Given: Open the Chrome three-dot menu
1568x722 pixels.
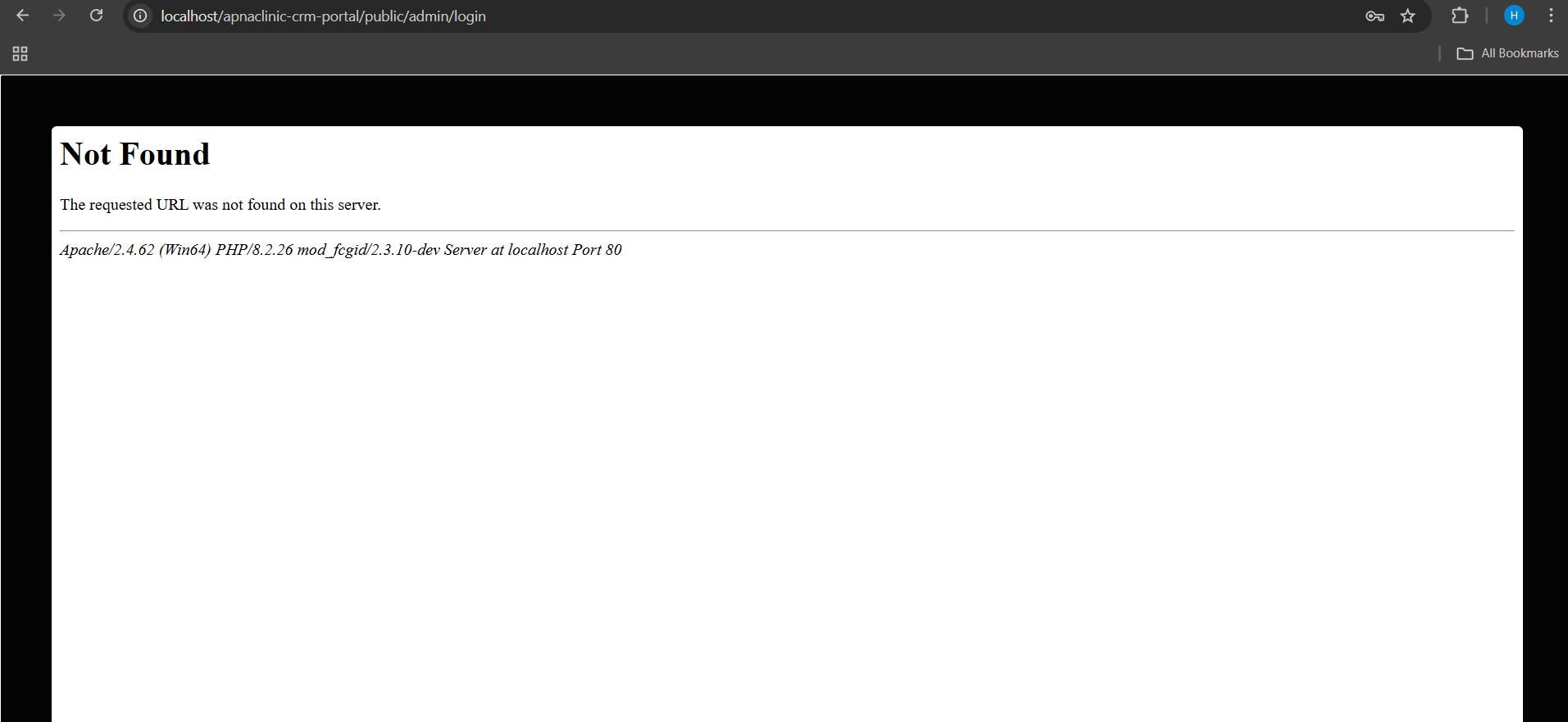Looking at the screenshot, I should (1551, 16).
